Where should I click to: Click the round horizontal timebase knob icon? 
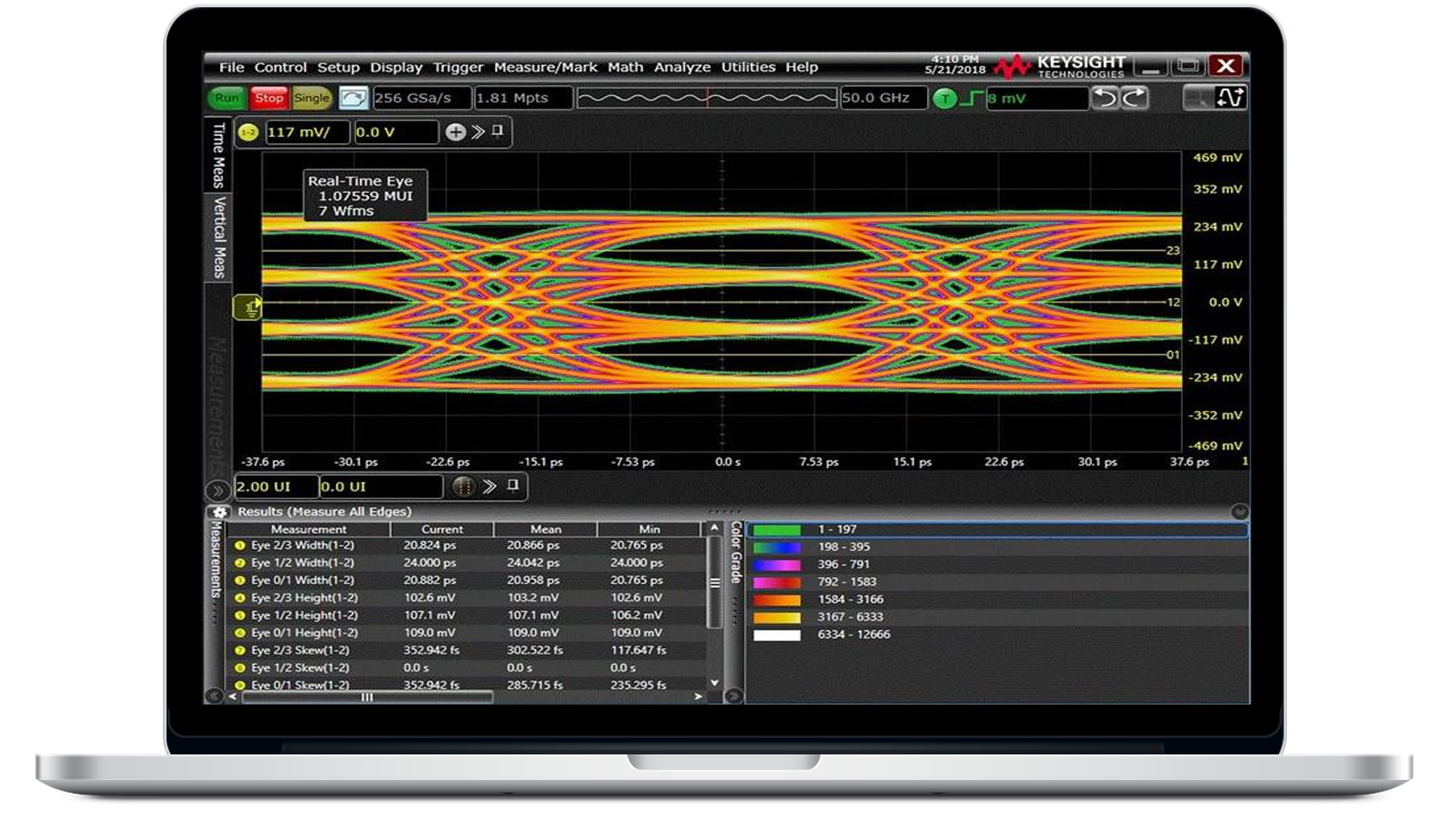click(x=464, y=486)
